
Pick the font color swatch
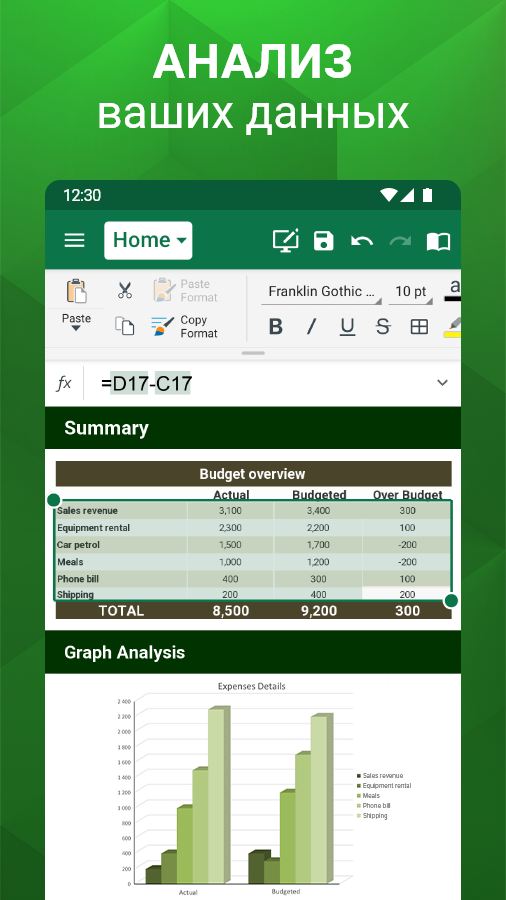[453, 291]
